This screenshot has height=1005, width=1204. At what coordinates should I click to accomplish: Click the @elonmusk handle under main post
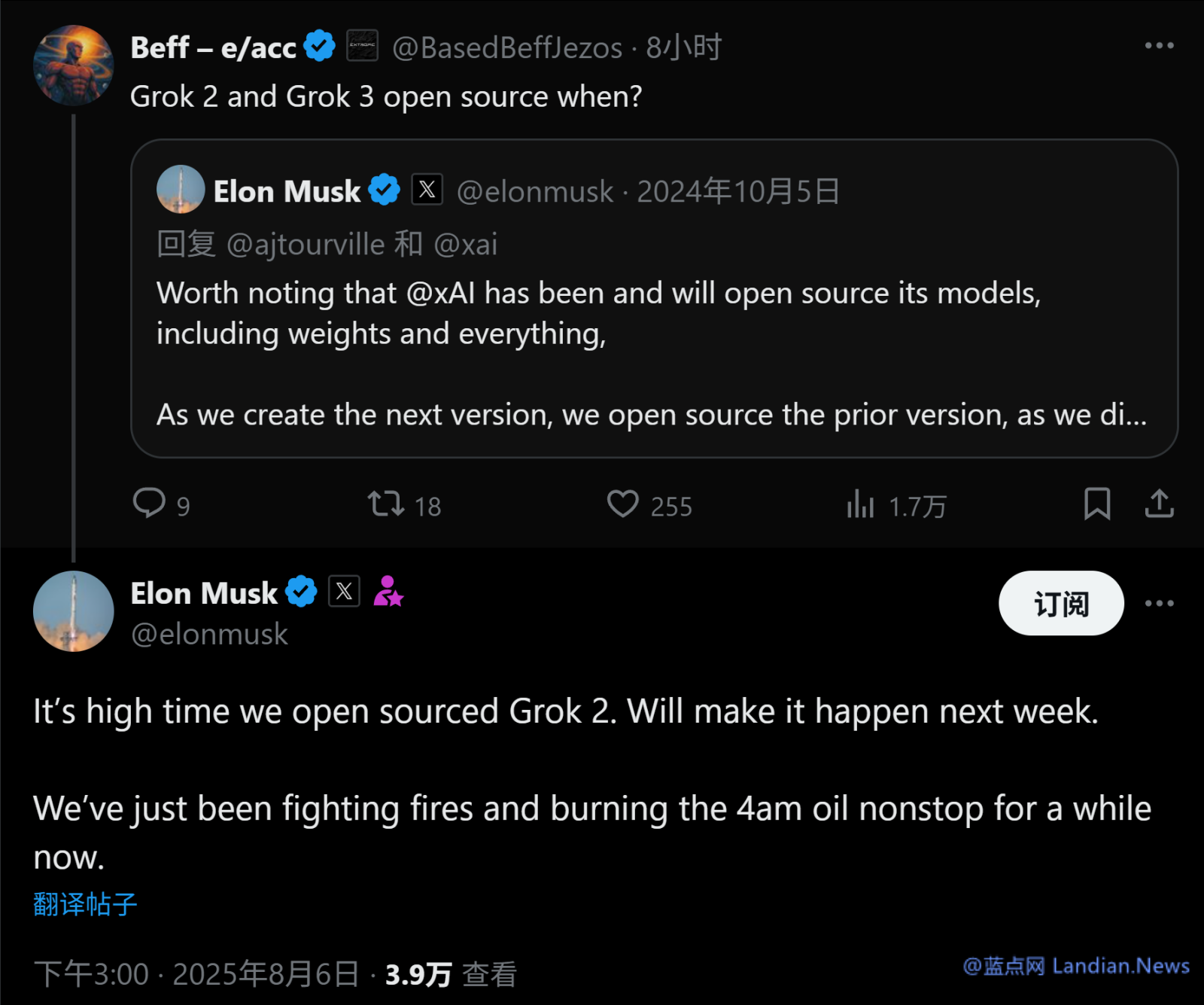click(x=209, y=635)
